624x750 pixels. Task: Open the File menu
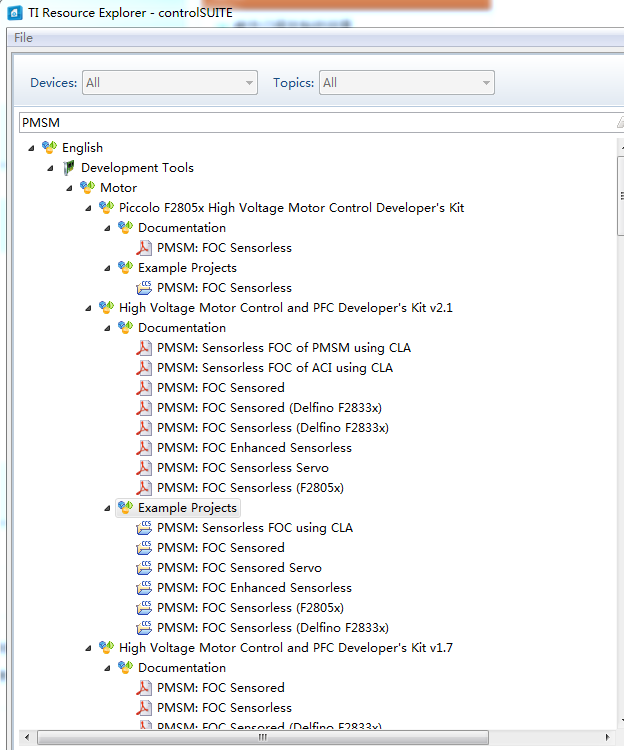23,38
